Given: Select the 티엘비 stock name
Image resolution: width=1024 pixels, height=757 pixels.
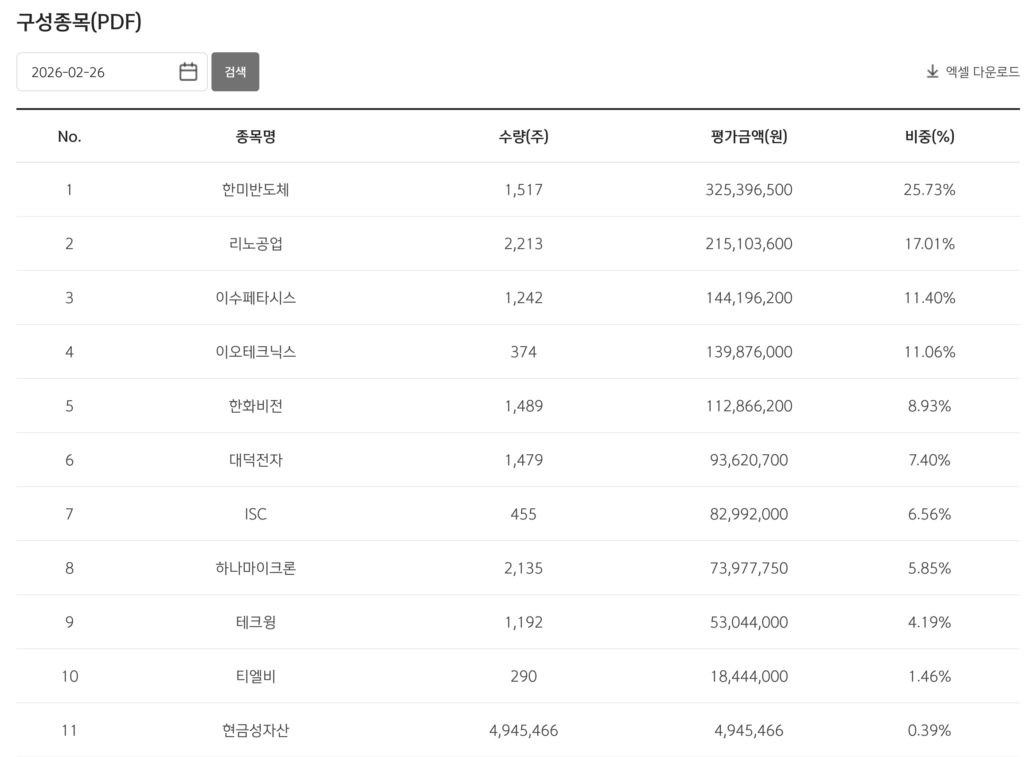Looking at the screenshot, I should point(256,676).
